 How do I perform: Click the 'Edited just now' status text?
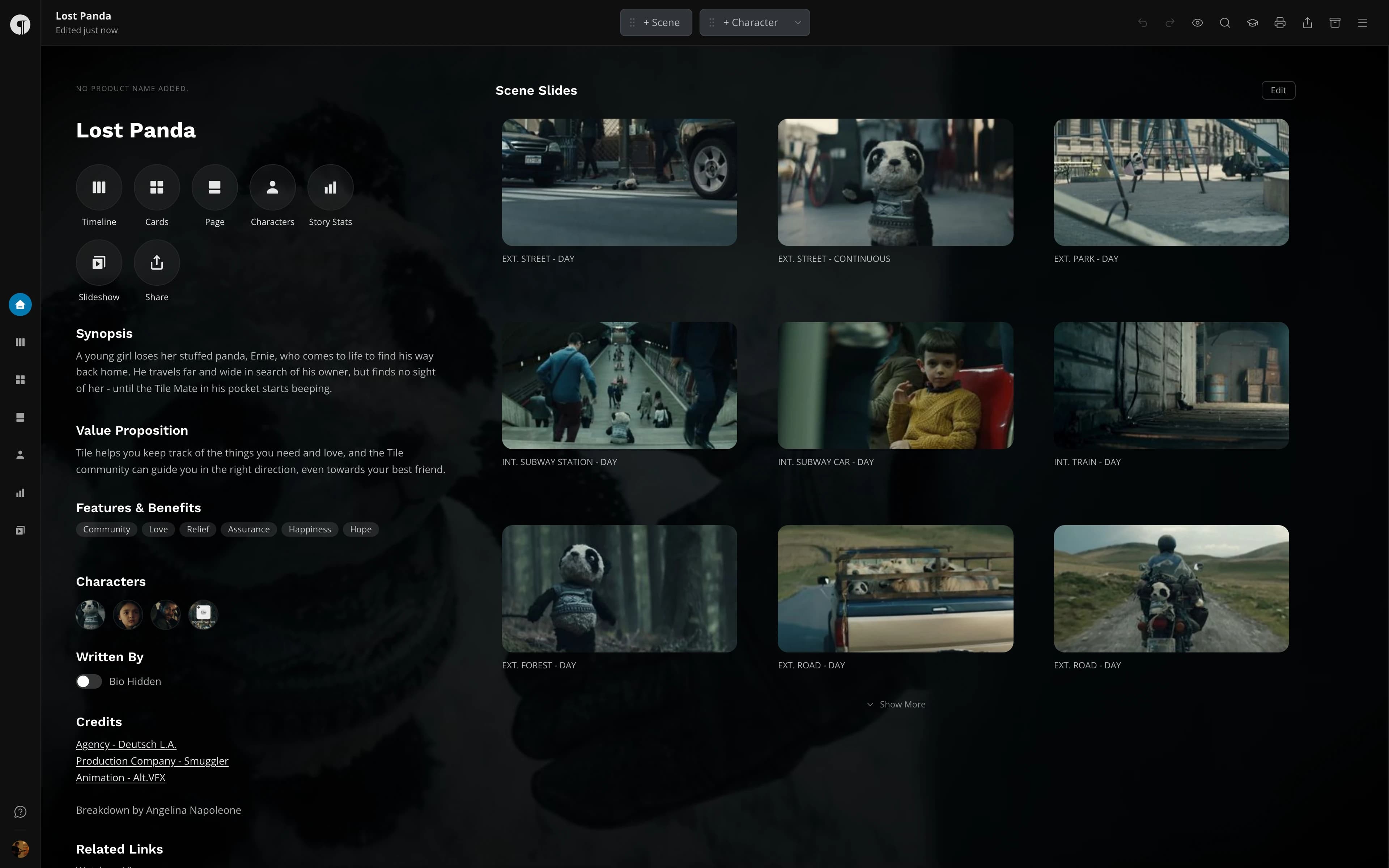pyautogui.click(x=87, y=30)
